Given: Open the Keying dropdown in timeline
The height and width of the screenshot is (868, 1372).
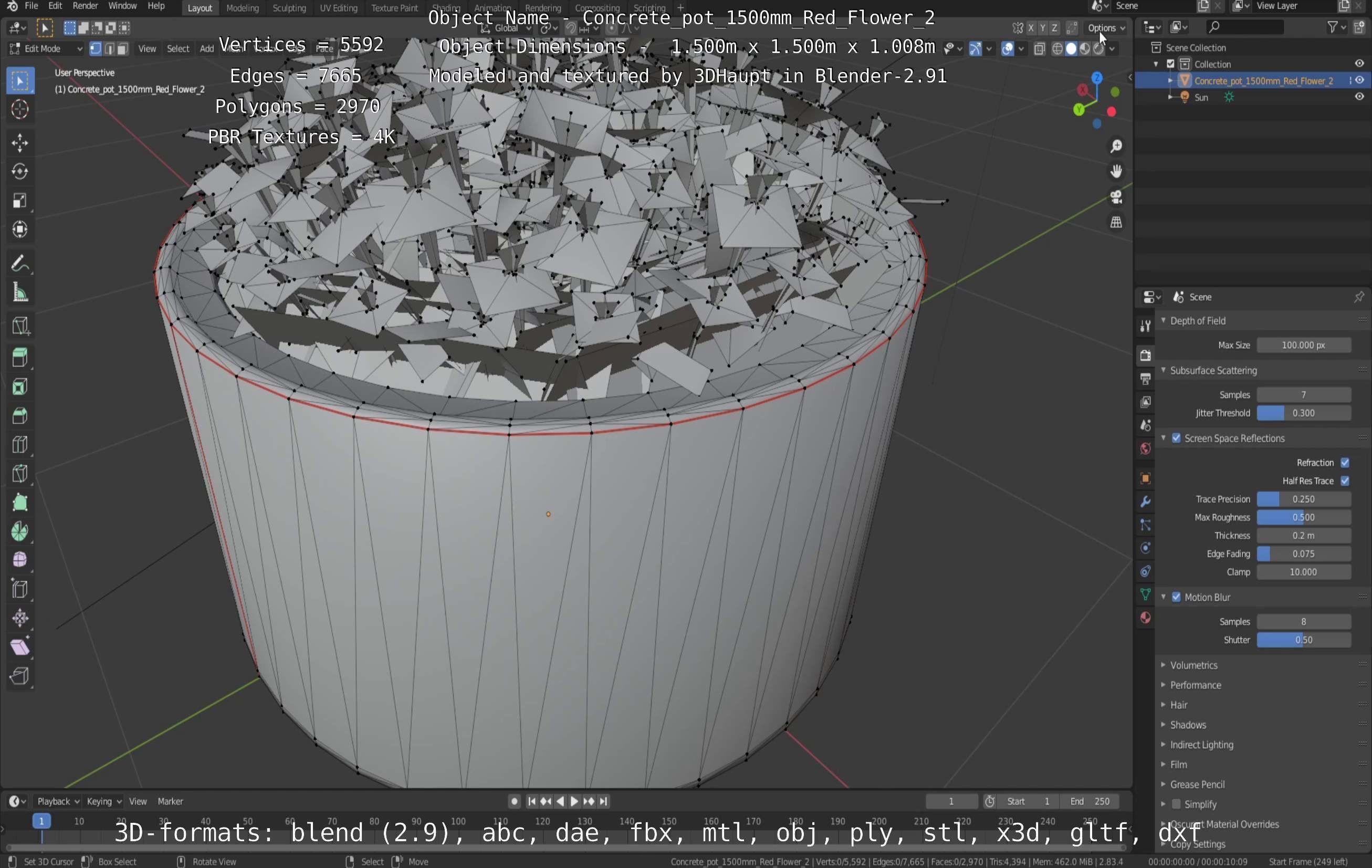Looking at the screenshot, I should (103, 801).
